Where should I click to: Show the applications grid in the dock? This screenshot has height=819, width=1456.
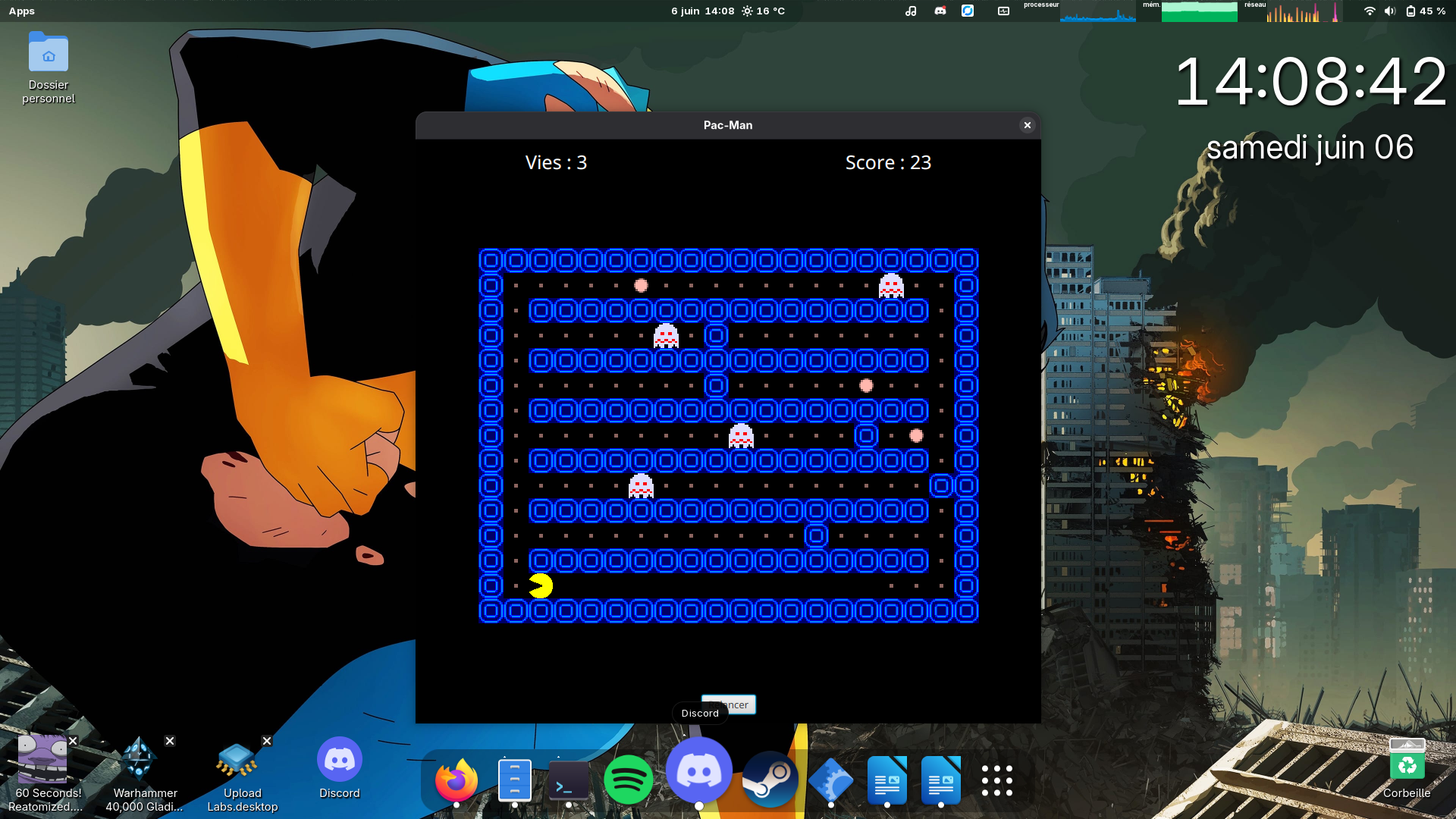tap(996, 780)
